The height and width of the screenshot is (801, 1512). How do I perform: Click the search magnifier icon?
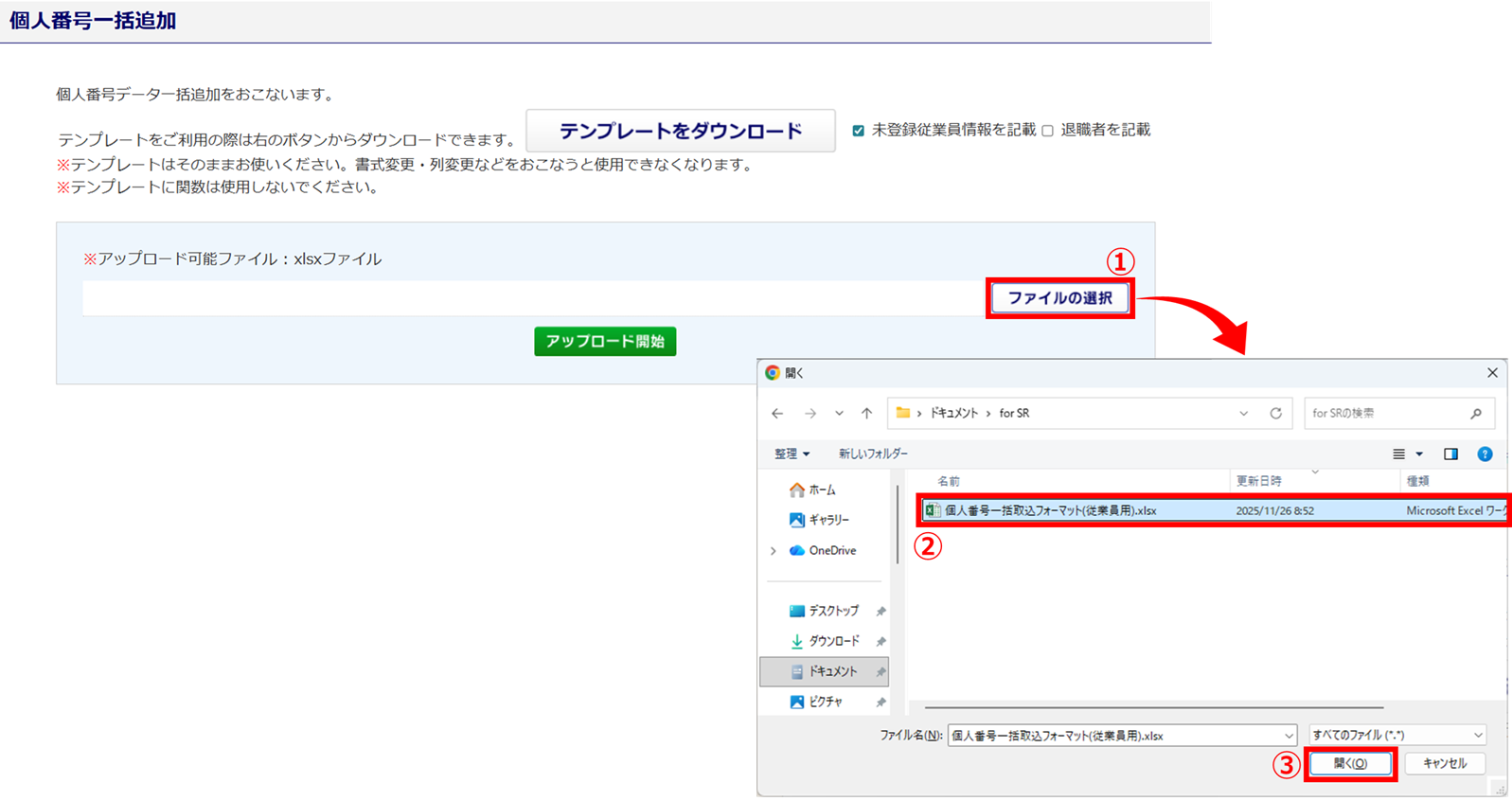(x=1475, y=414)
